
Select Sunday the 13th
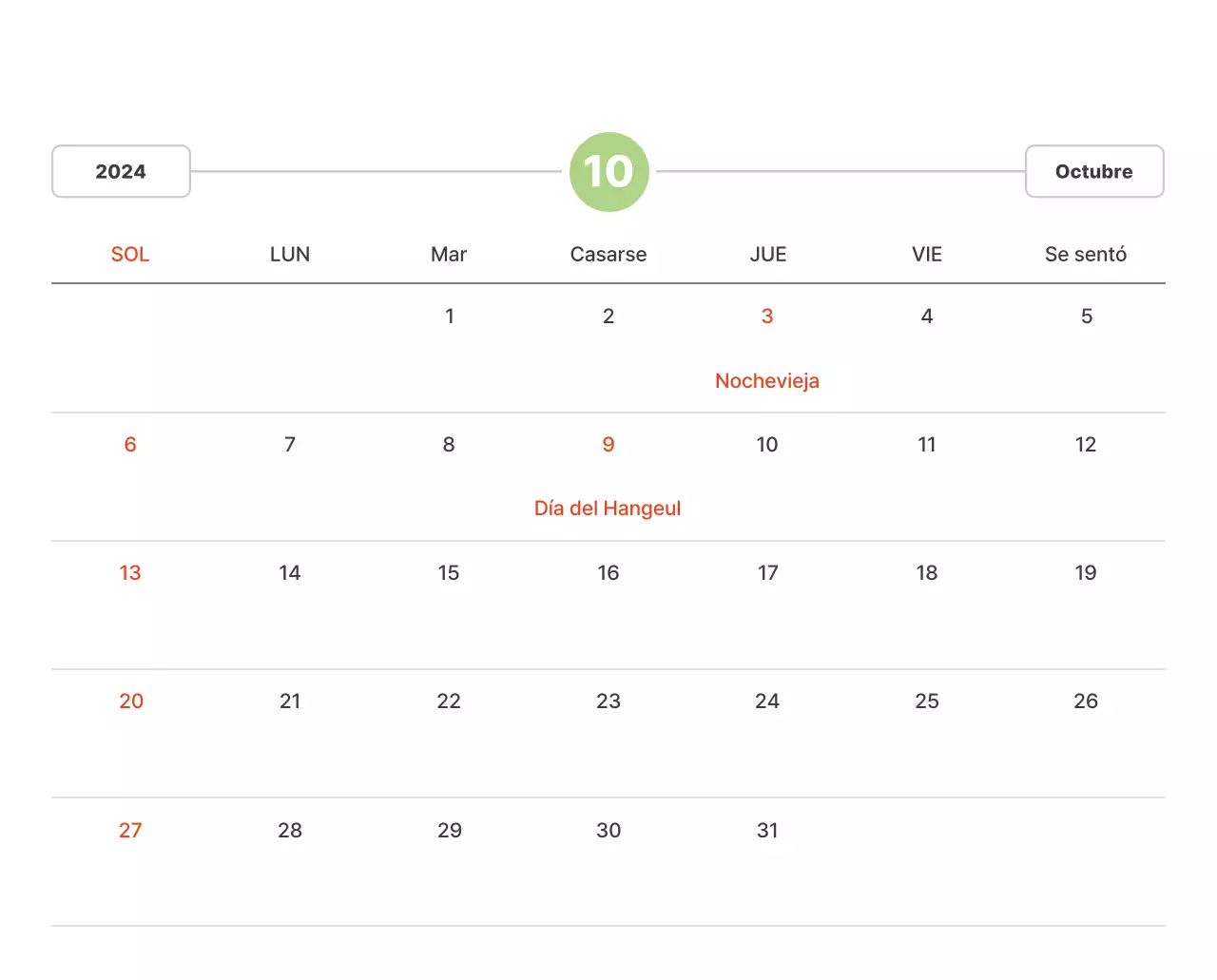coord(130,572)
